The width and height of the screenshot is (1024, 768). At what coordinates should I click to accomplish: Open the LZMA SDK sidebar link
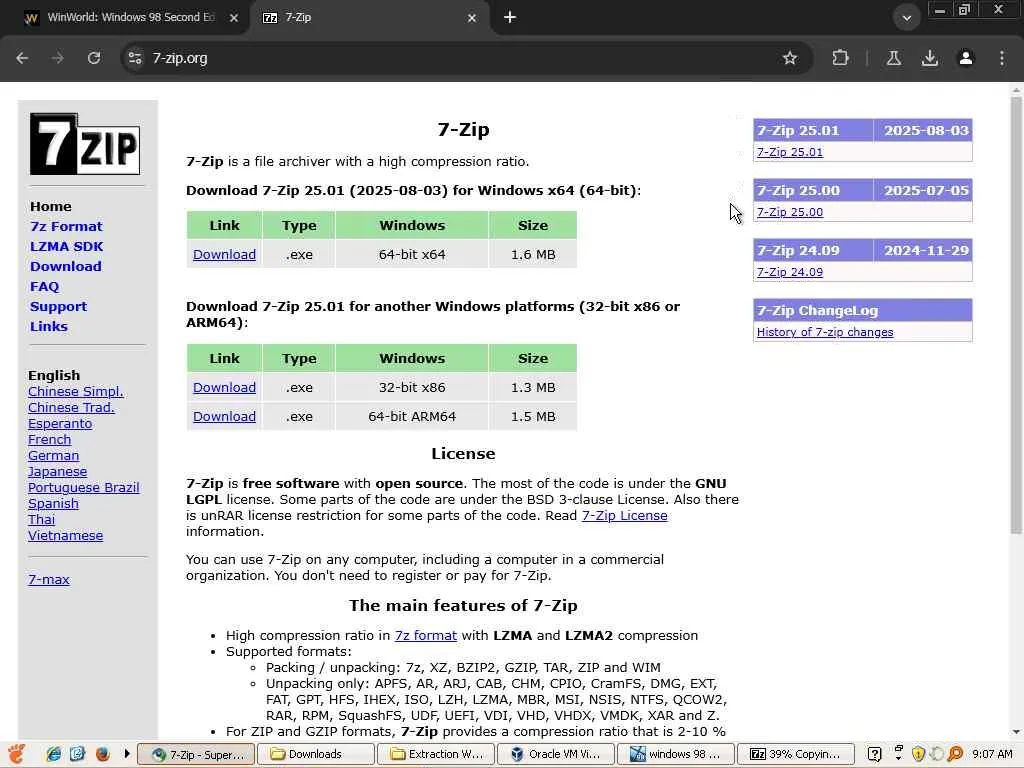point(67,247)
